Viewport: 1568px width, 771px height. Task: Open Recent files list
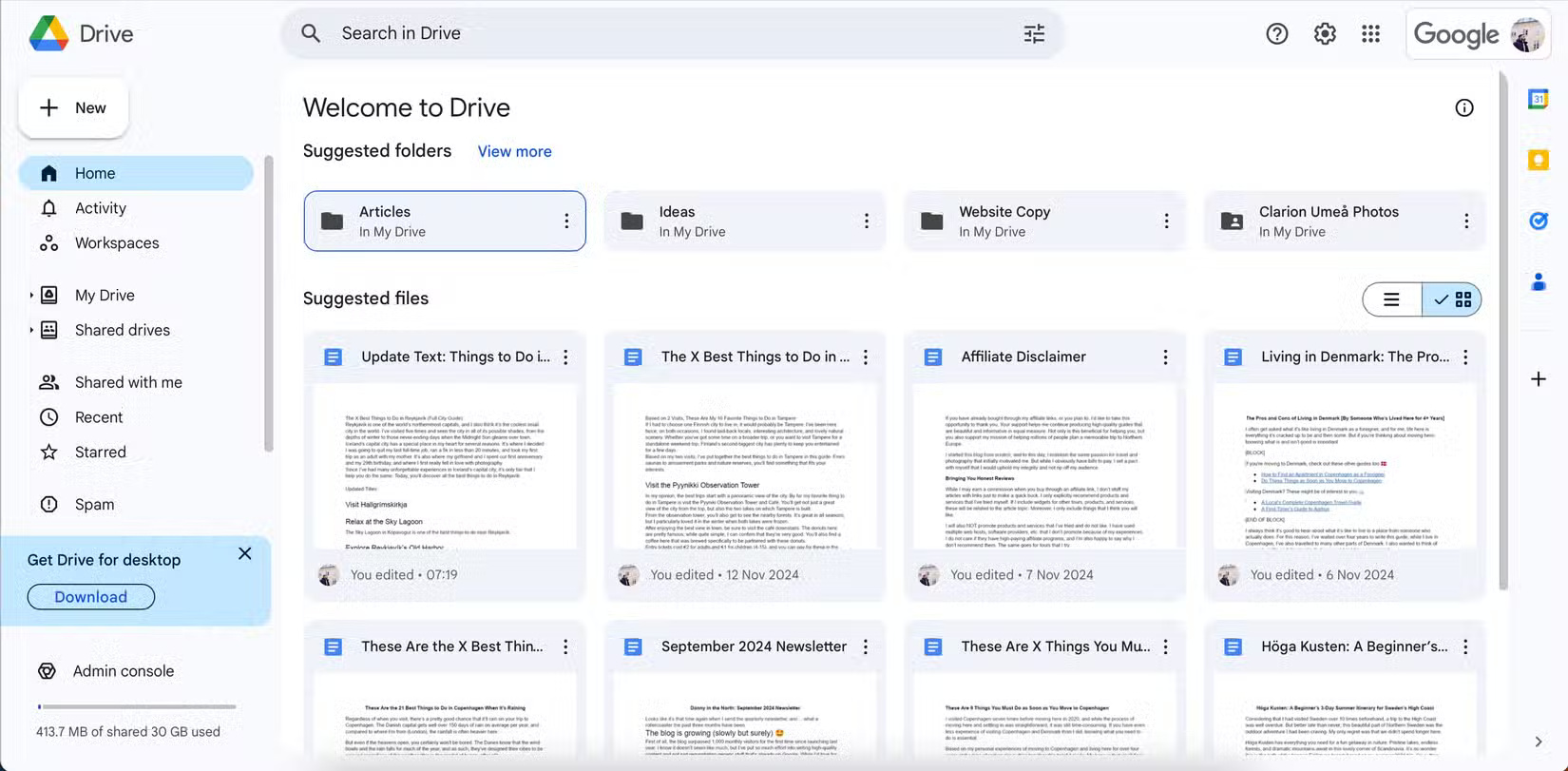tap(136, 417)
